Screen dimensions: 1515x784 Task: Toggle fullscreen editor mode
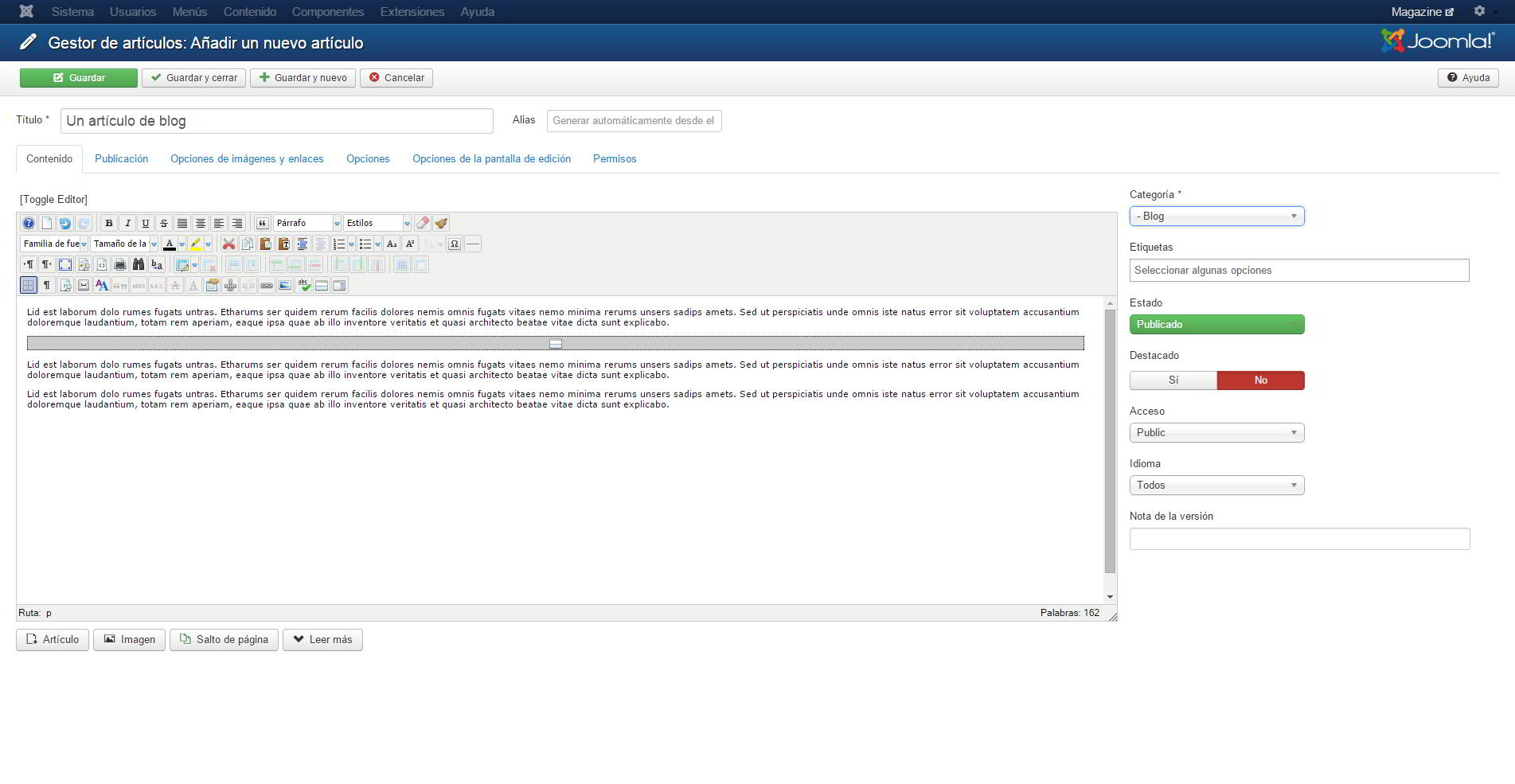65,264
